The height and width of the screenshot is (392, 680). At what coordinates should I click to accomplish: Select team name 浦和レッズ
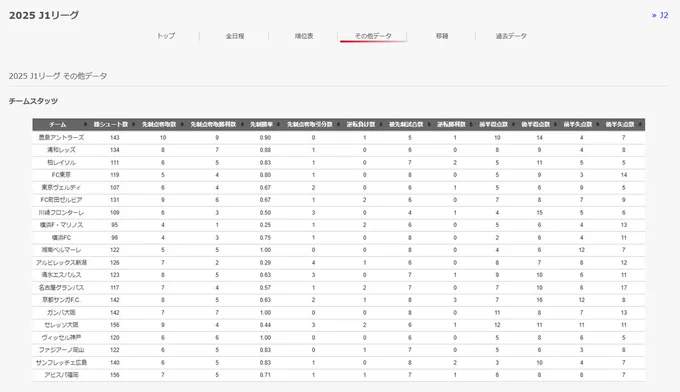pos(61,150)
